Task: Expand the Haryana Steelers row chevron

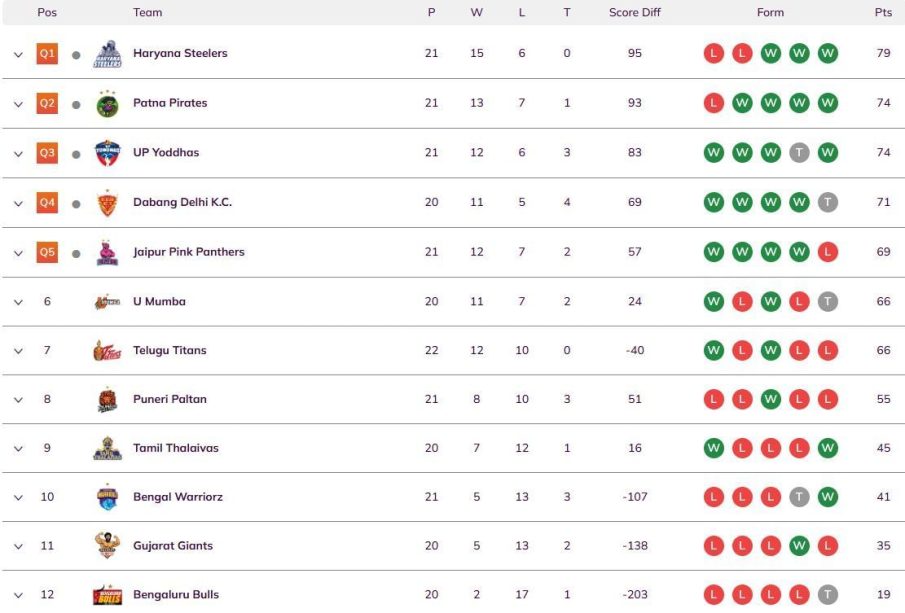Action: pyautogui.click(x=18, y=55)
